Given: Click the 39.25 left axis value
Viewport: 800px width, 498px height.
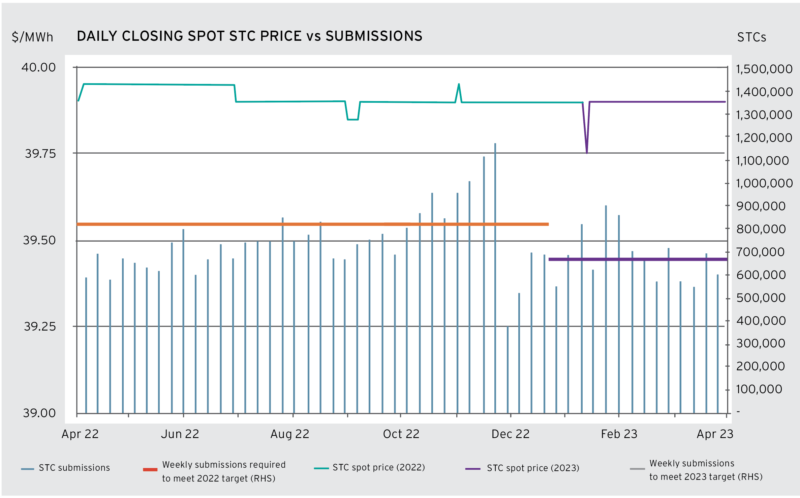Looking at the screenshot, I should click(x=39, y=327).
